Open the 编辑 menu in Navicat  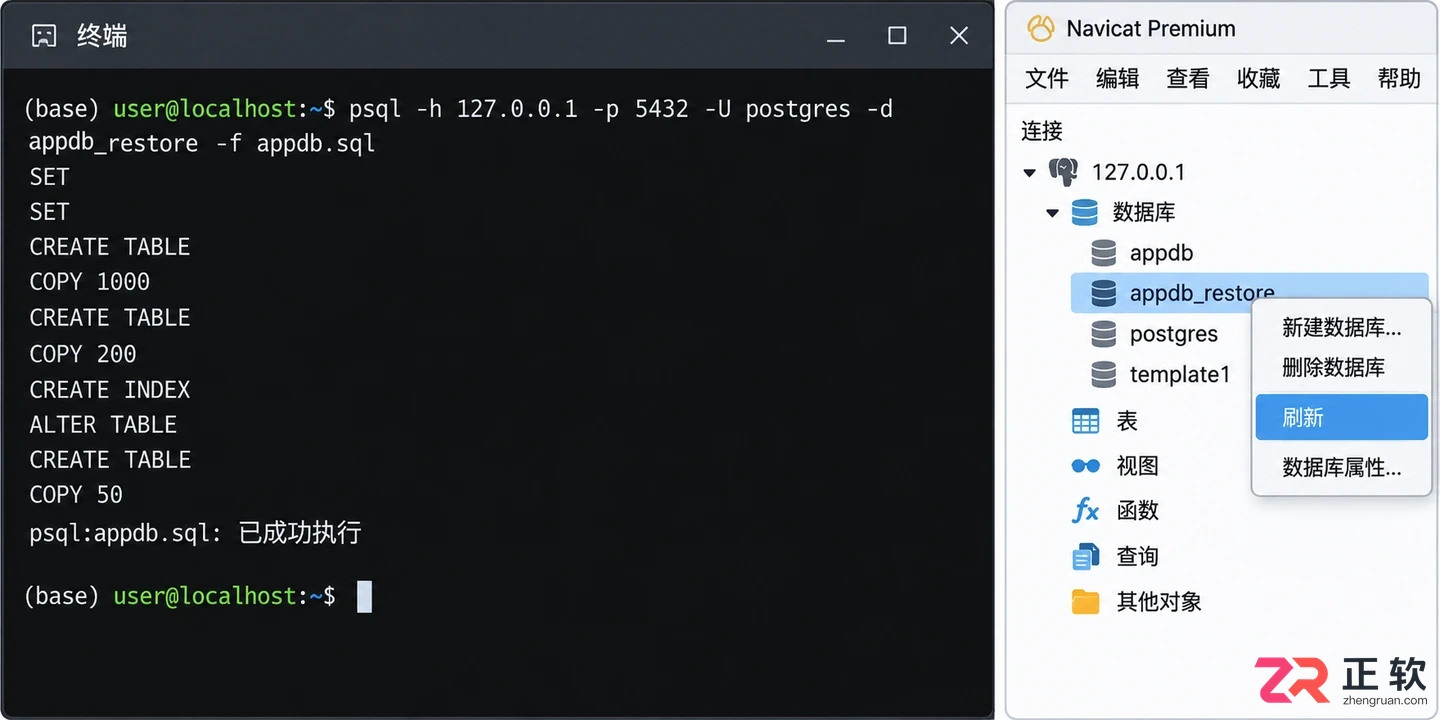1117,79
